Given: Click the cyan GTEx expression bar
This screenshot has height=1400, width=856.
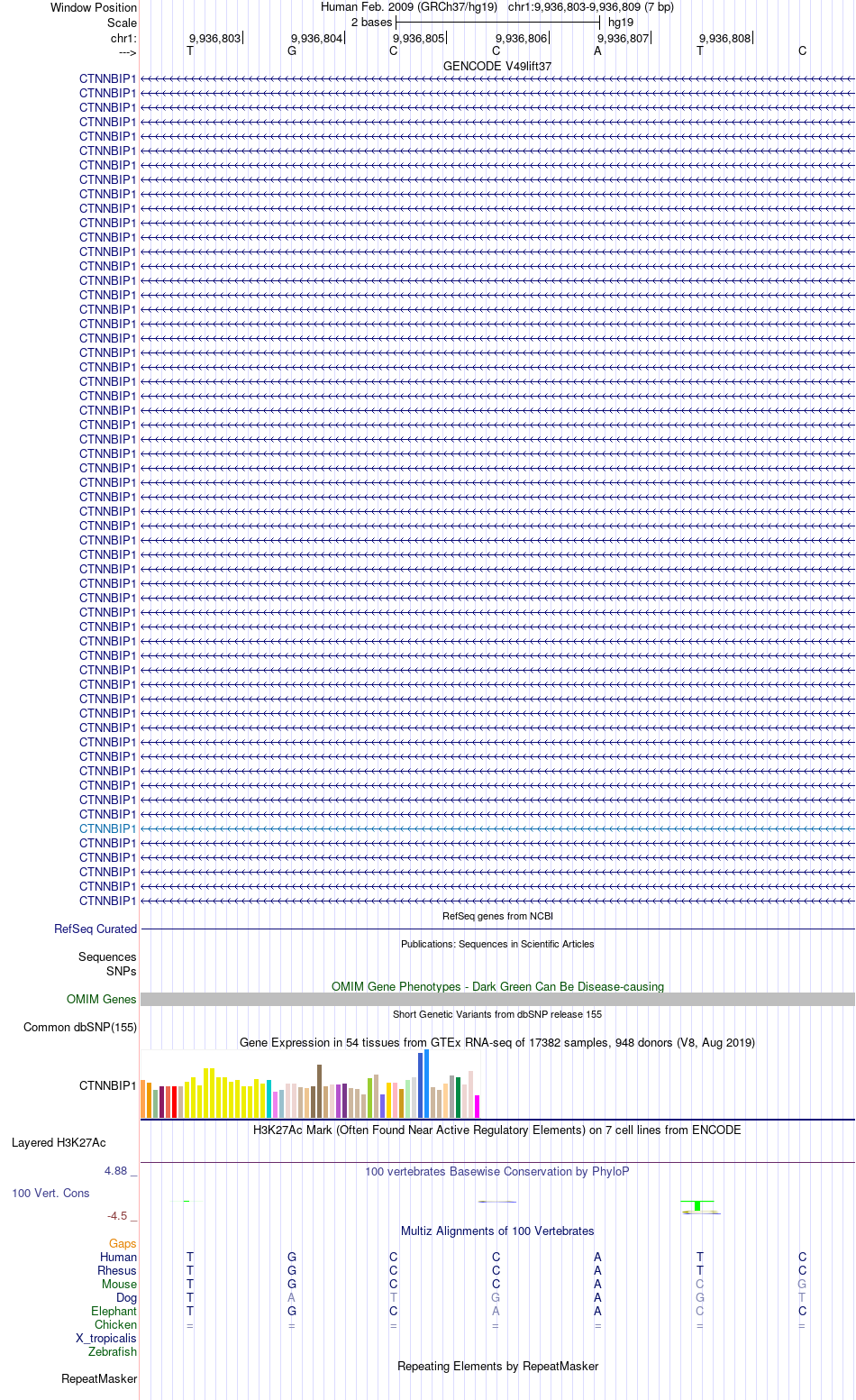Looking at the screenshot, I should click(269, 1099).
